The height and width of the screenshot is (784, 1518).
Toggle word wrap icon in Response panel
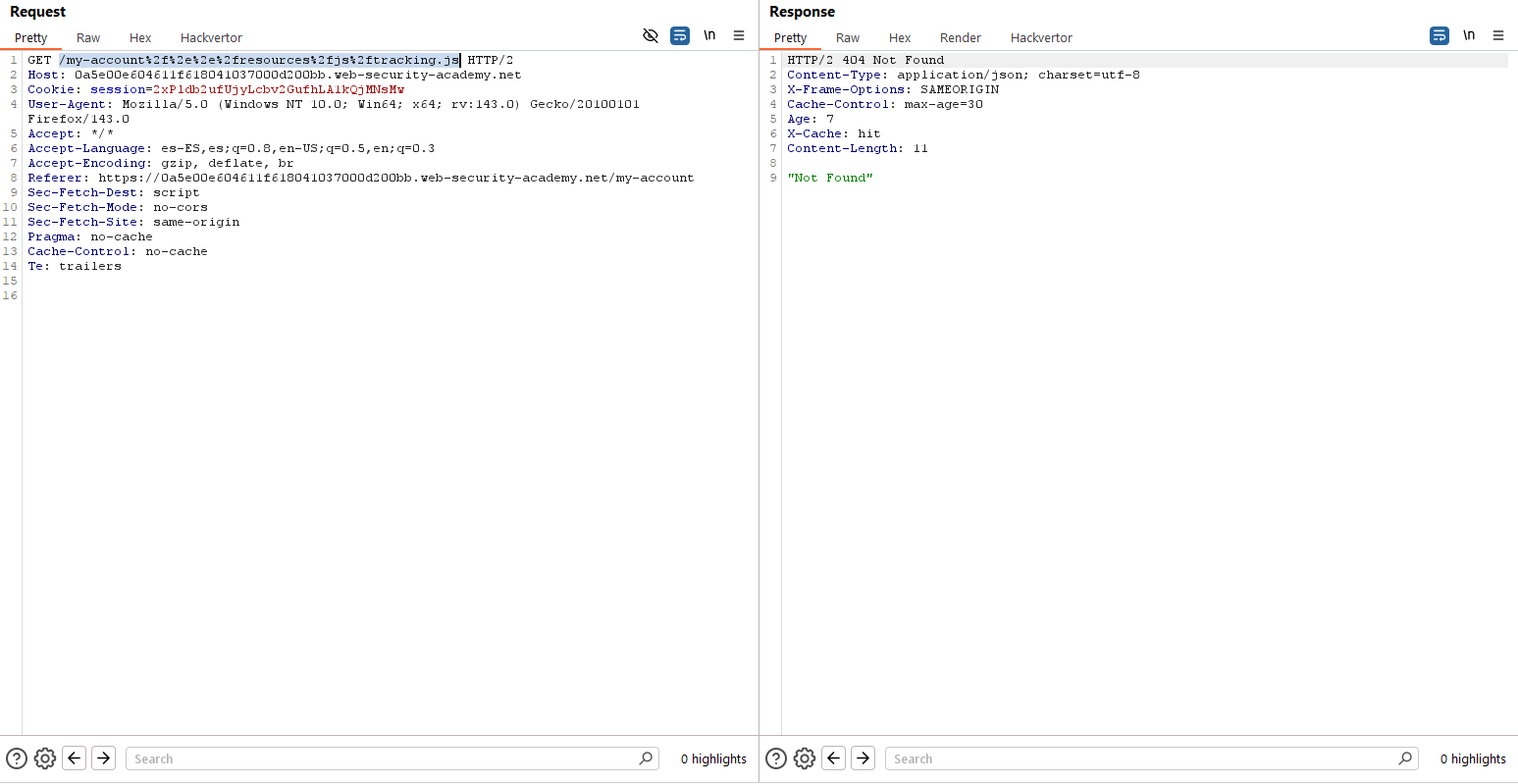(1439, 36)
